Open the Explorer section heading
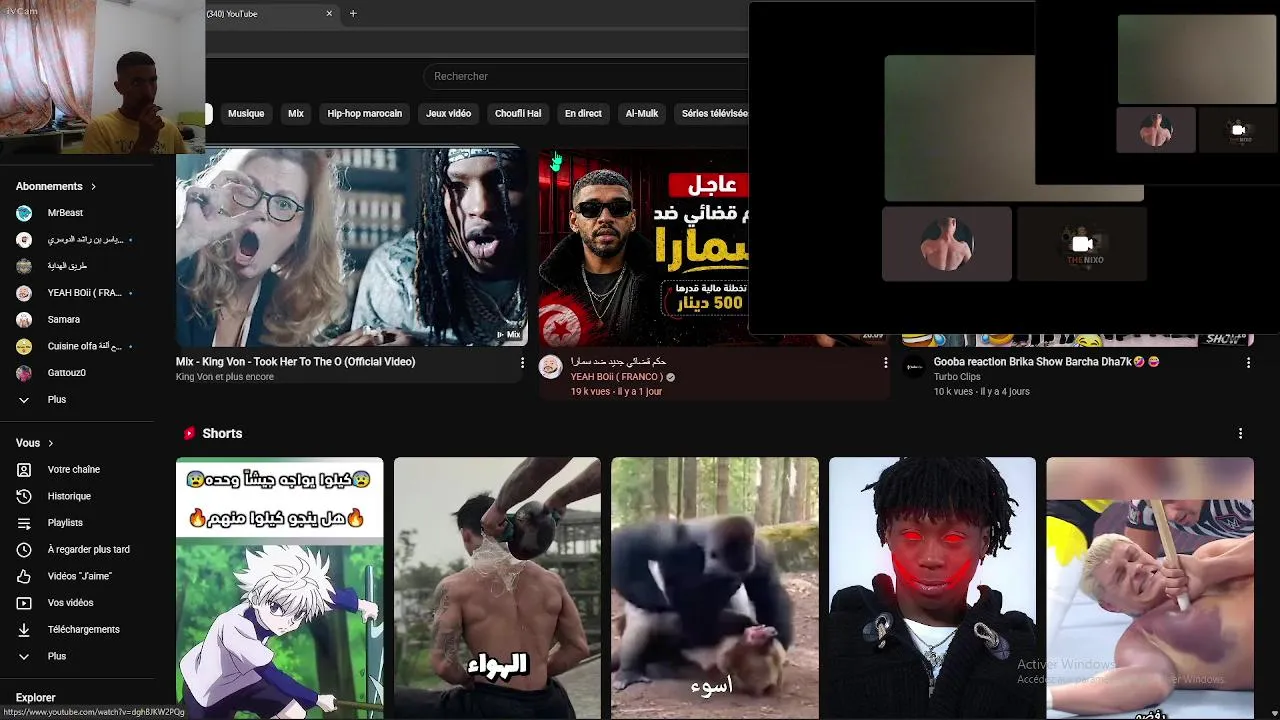 (x=36, y=698)
